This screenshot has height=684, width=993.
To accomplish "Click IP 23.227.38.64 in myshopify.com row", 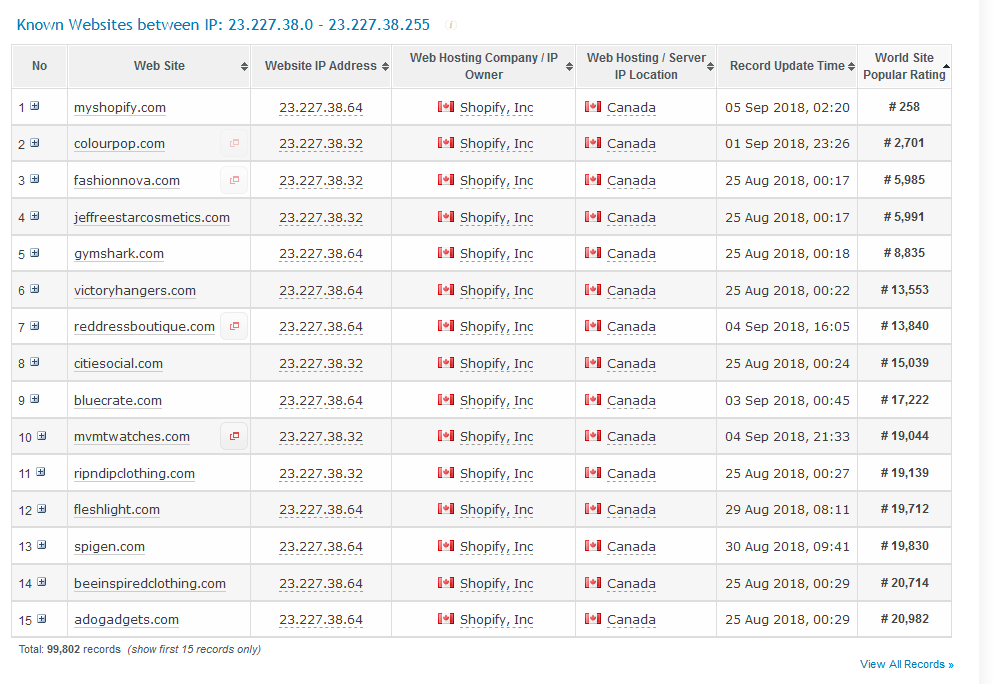I will 320,108.
